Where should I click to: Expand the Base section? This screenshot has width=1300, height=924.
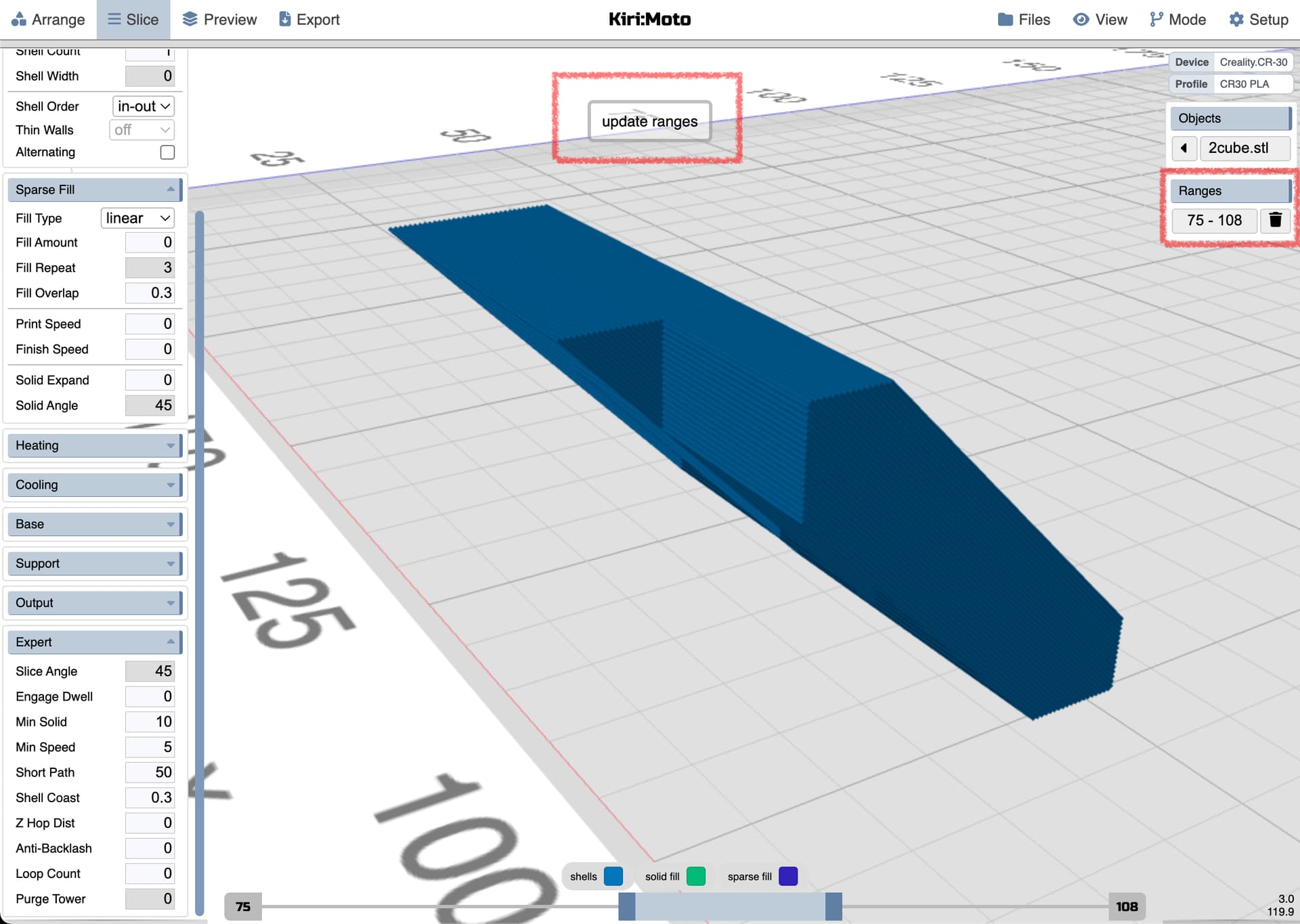tap(95, 524)
